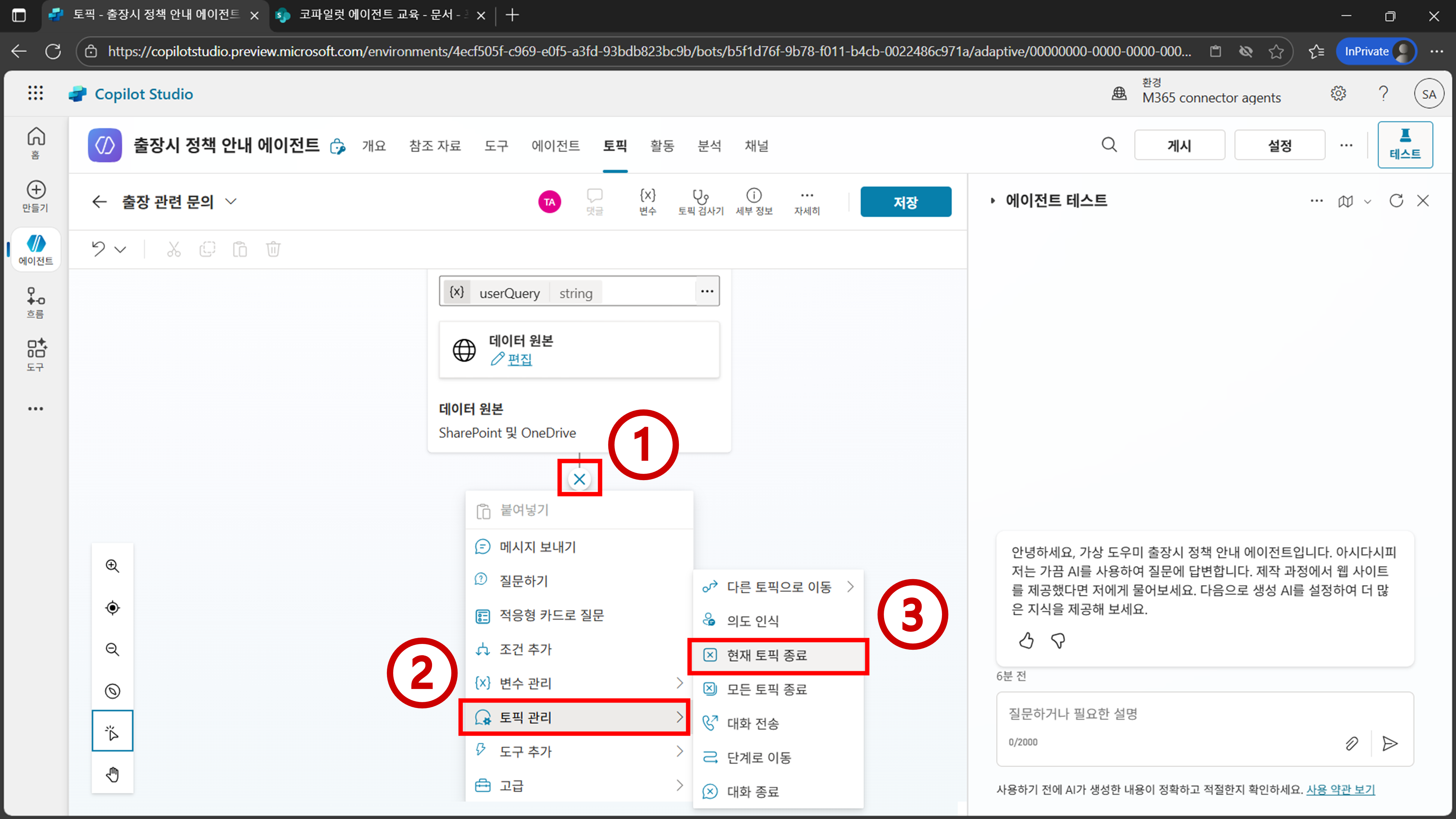Click the zoom in magnifier on canvas

coord(112,566)
